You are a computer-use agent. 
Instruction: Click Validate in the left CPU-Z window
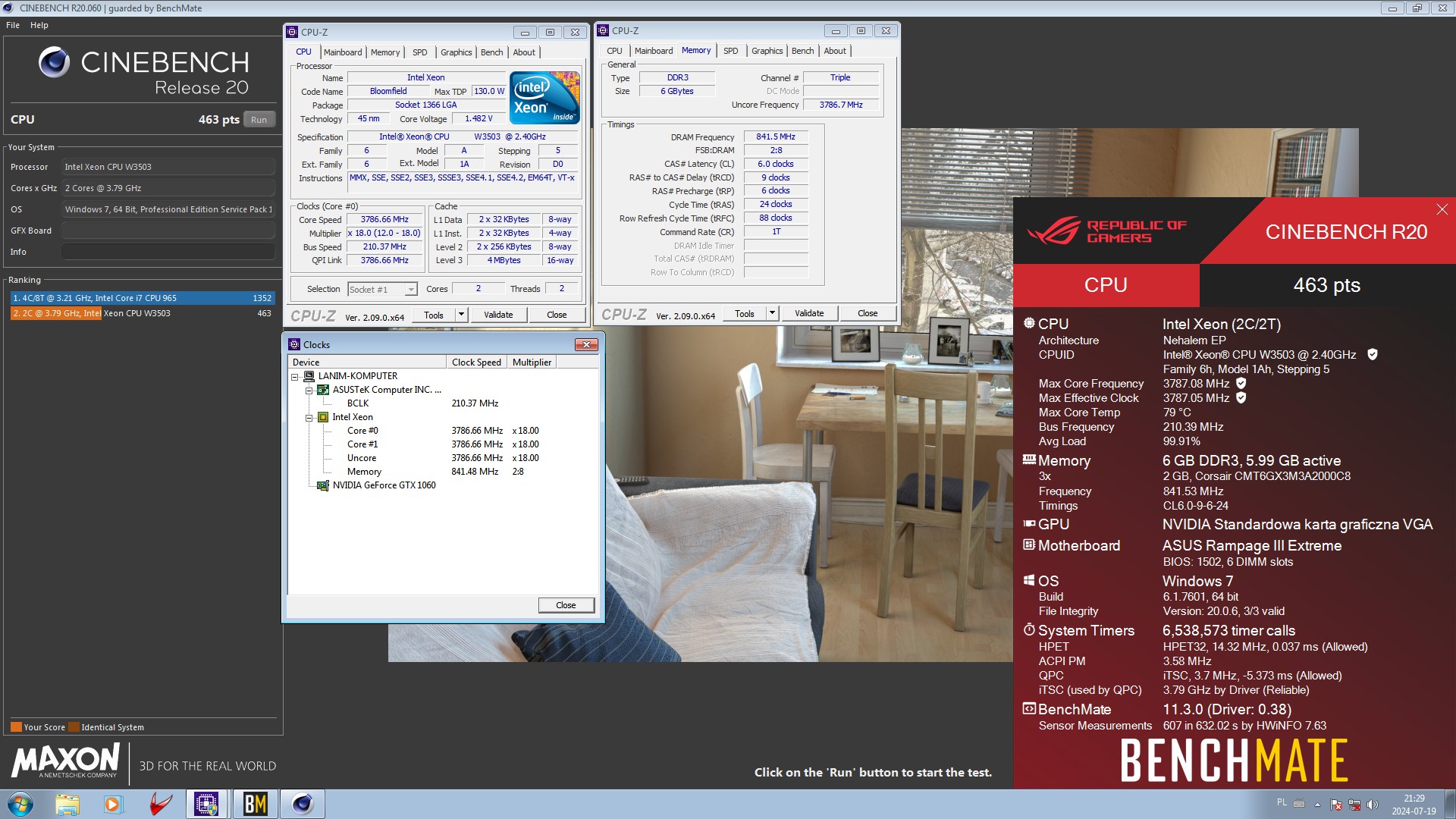coord(498,315)
